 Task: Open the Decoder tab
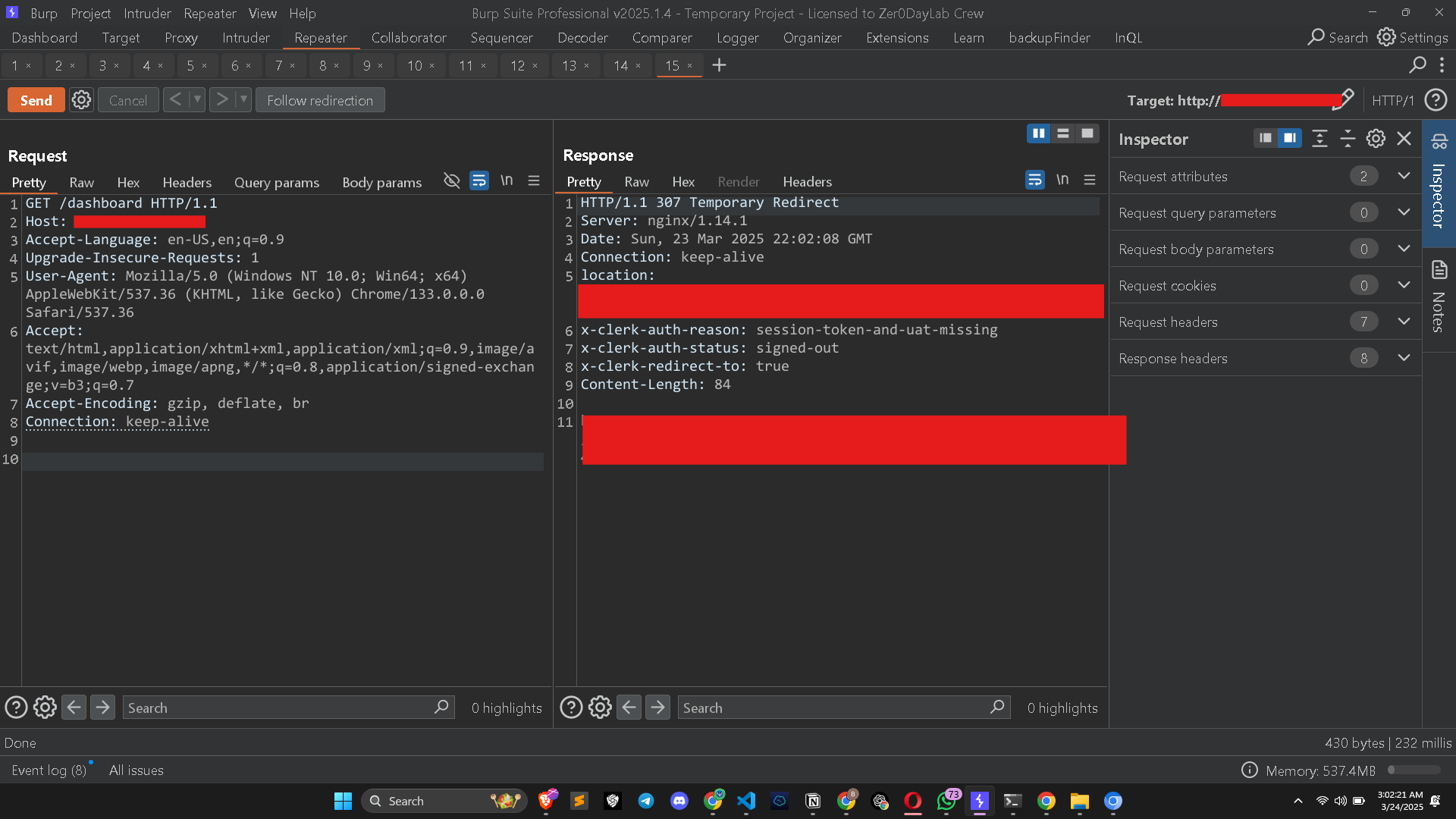coord(582,37)
